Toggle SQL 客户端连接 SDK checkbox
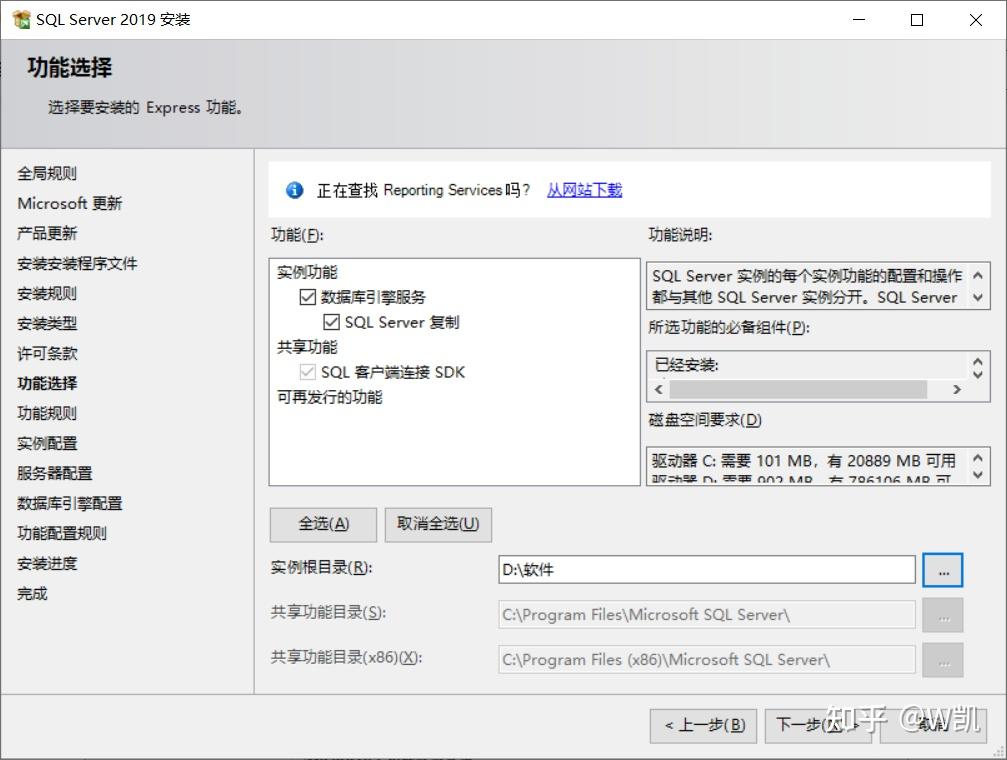 (x=308, y=372)
